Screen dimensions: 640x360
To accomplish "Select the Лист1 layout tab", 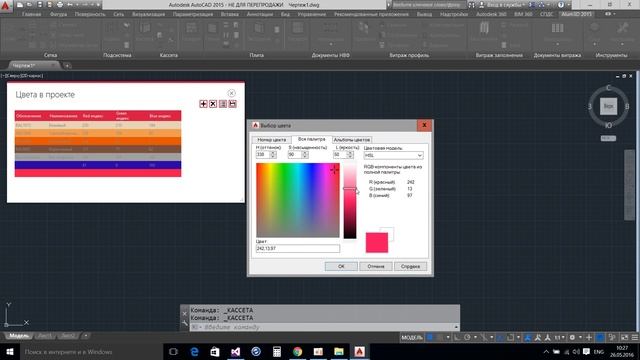I will (44, 336).
